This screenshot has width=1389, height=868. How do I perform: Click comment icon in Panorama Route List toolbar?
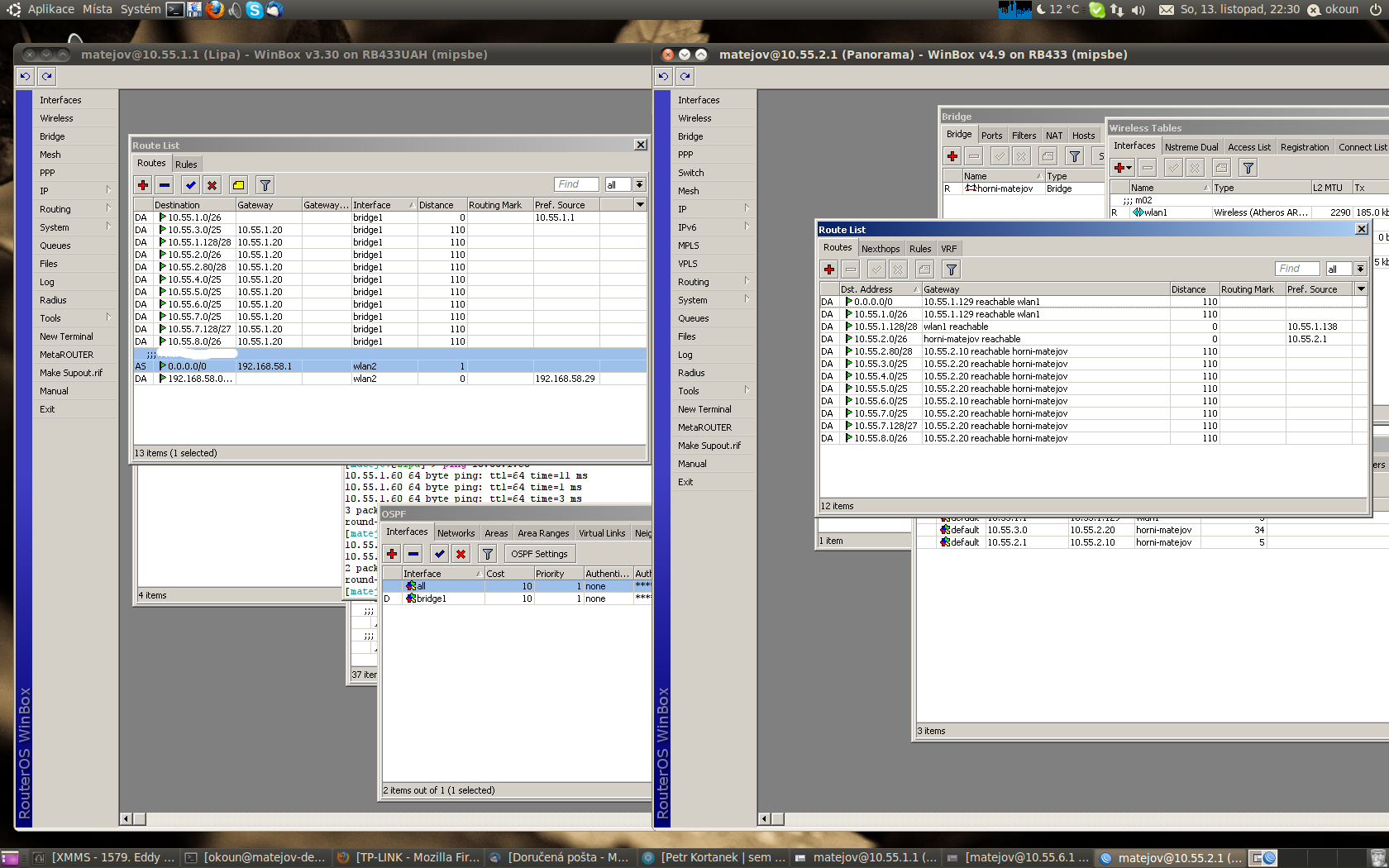click(x=925, y=269)
